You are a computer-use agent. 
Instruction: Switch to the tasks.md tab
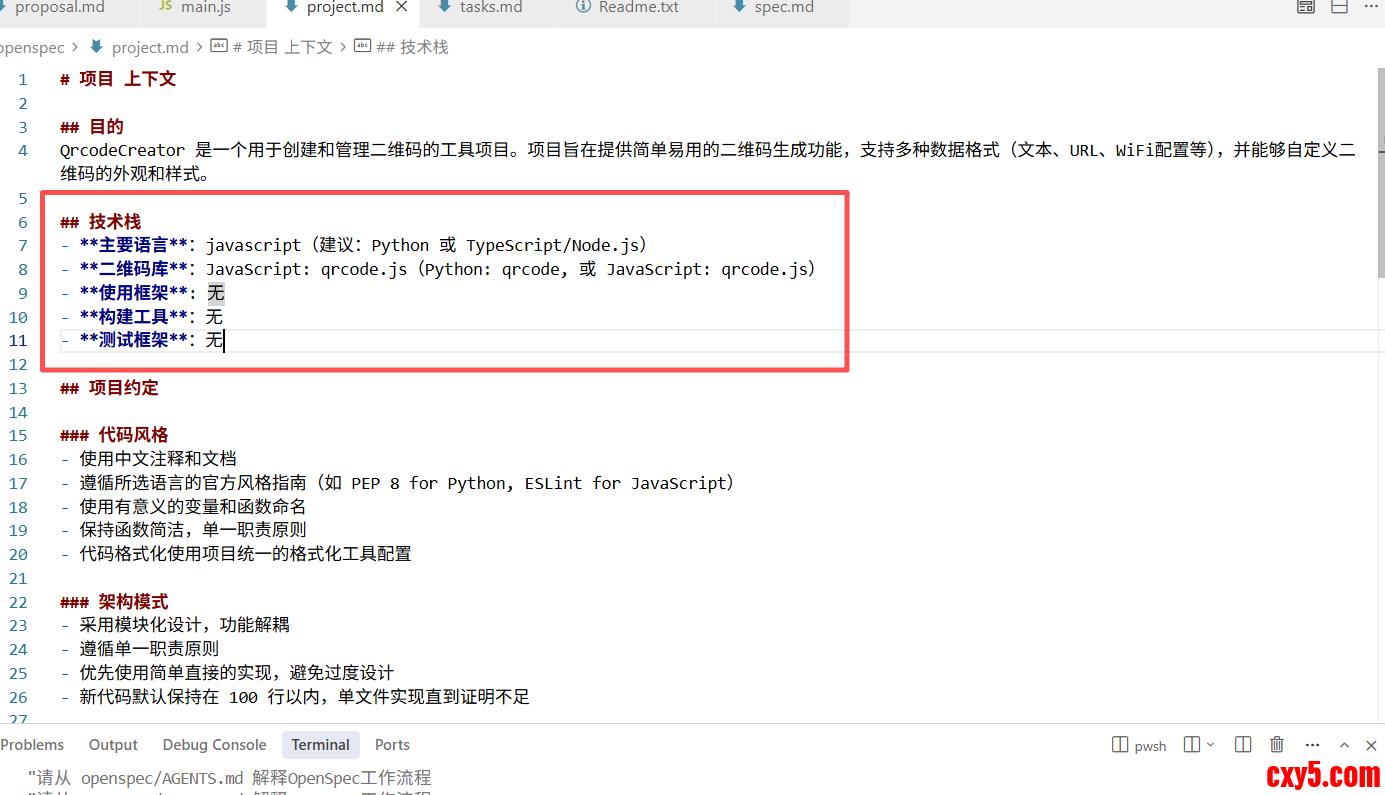pyautogui.click(x=491, y=8)
